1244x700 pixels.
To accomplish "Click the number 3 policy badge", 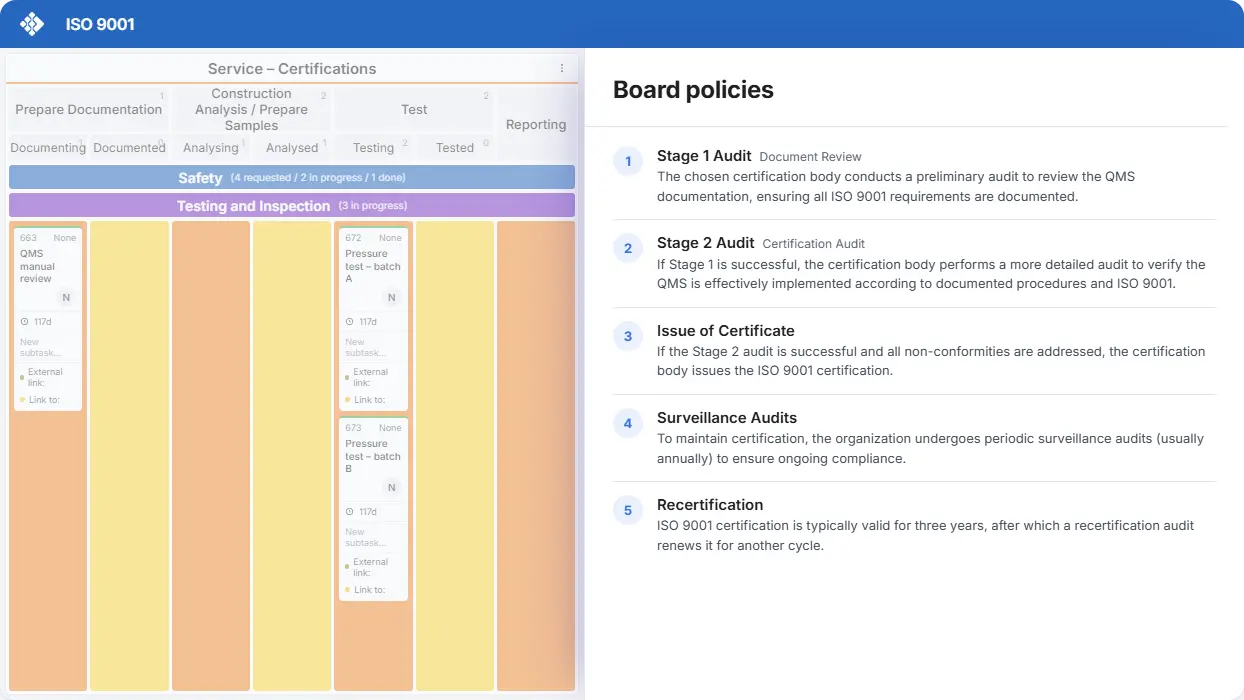I will 628,336.
